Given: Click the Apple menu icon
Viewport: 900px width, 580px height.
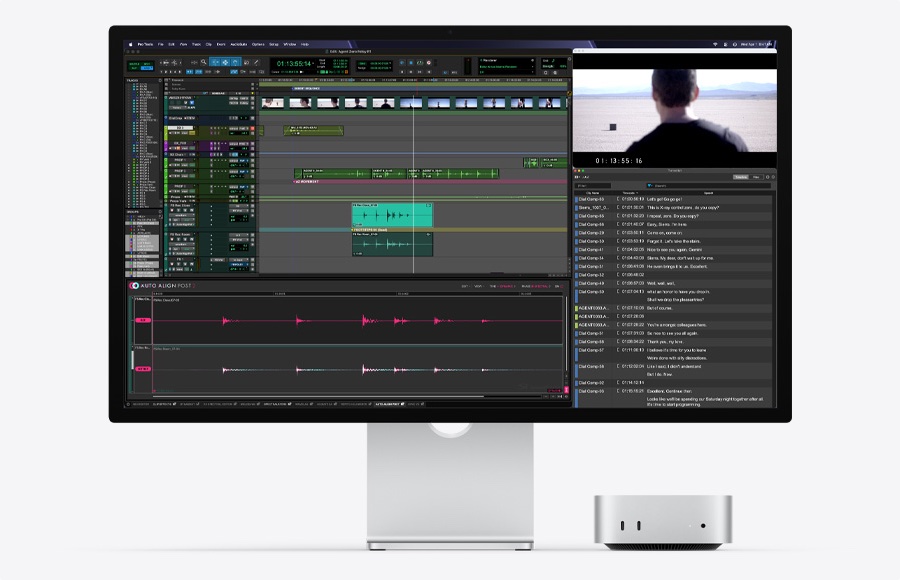Looking at the screenshot, I should click(x=130, y=44).
